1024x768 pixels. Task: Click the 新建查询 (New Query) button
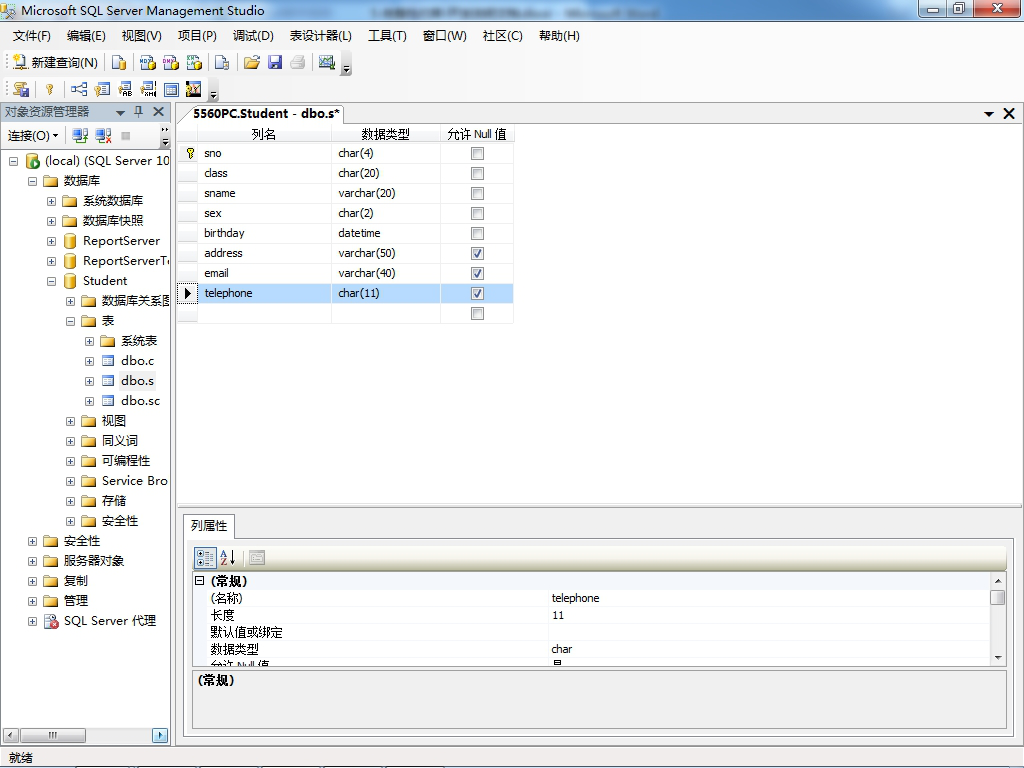coord(56,63)
